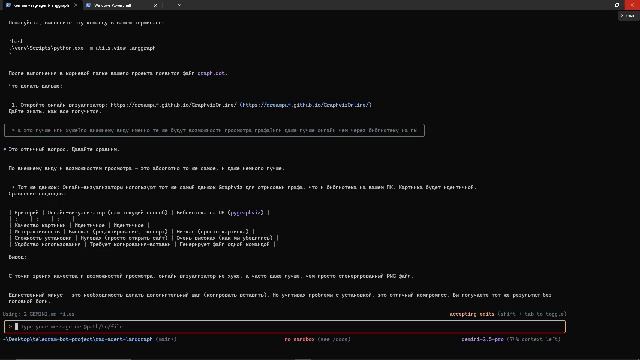Click the red 'no sandbox' status text
Viewport: 640px width, 360px height.
pos(299,339)
